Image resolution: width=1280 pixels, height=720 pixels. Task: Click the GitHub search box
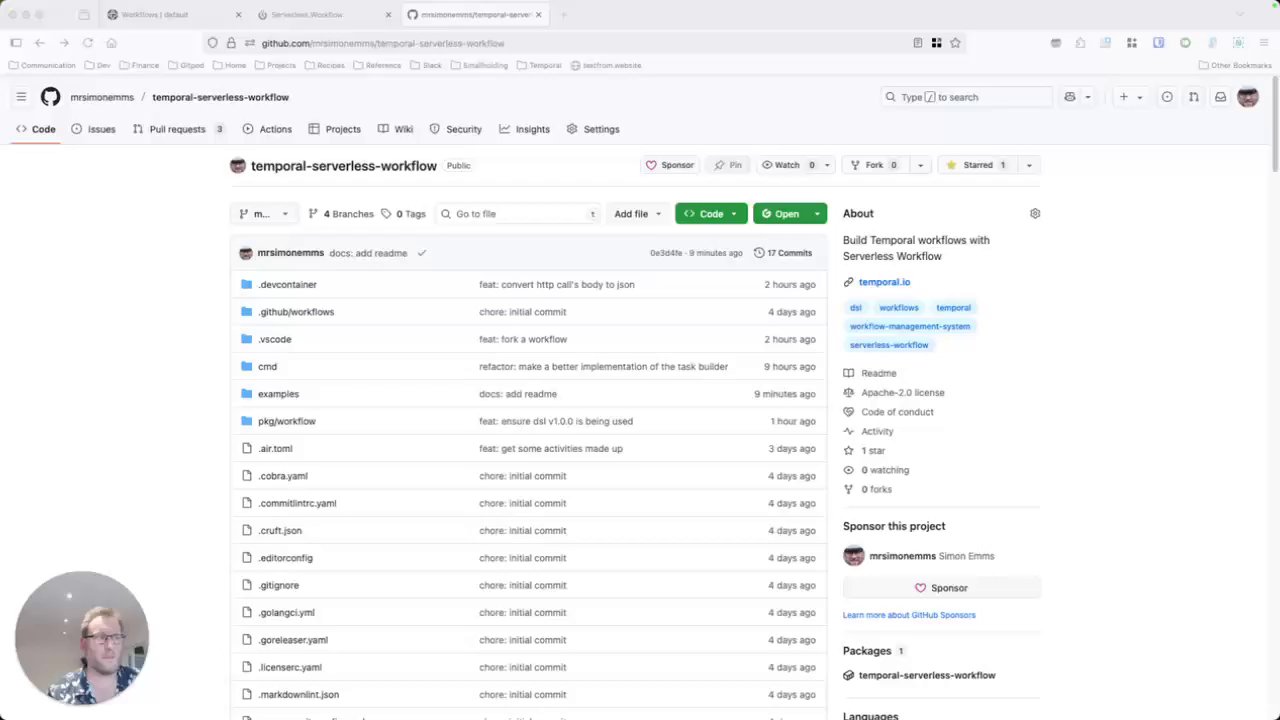click(967, 97)
